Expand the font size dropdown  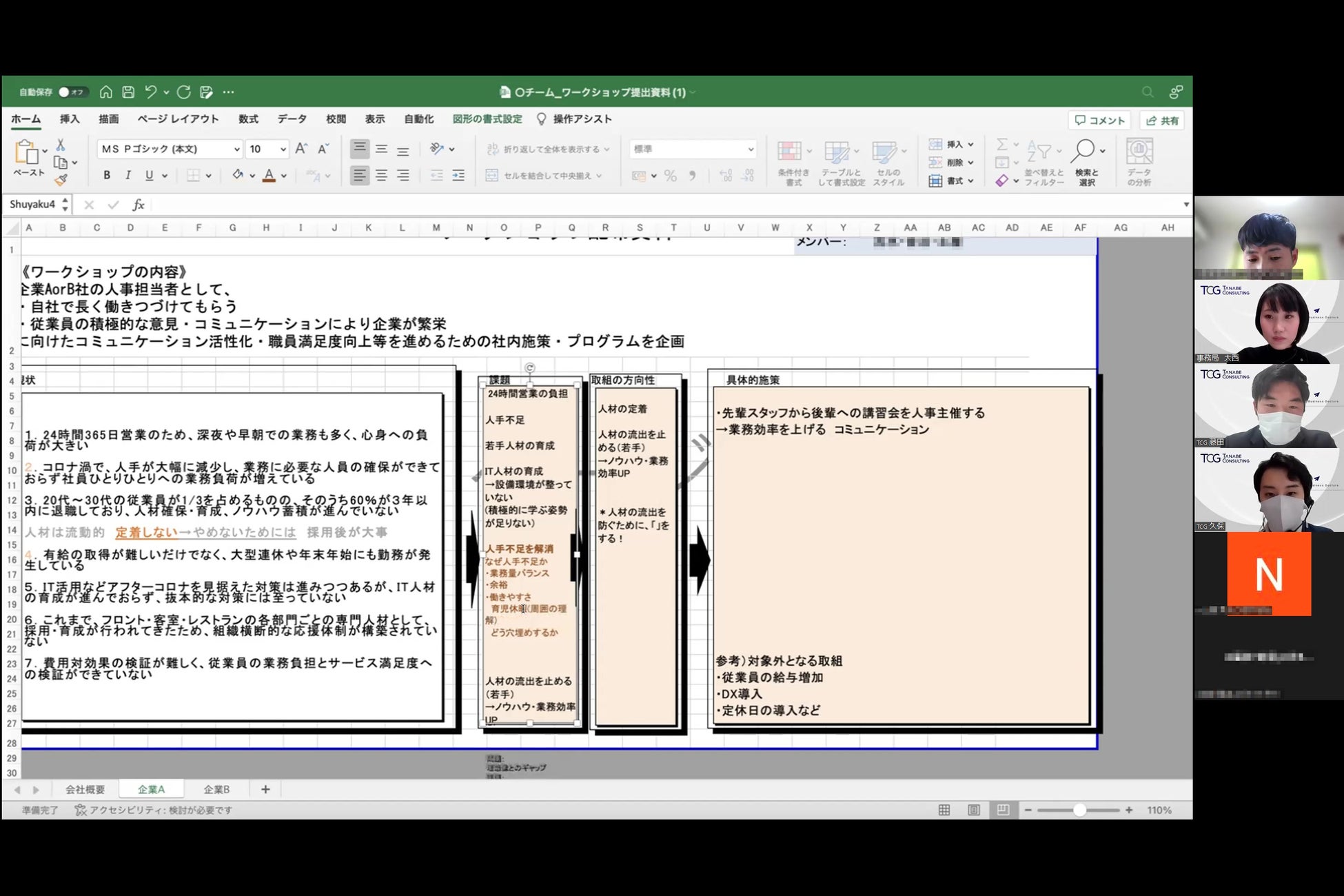(283, 149)
